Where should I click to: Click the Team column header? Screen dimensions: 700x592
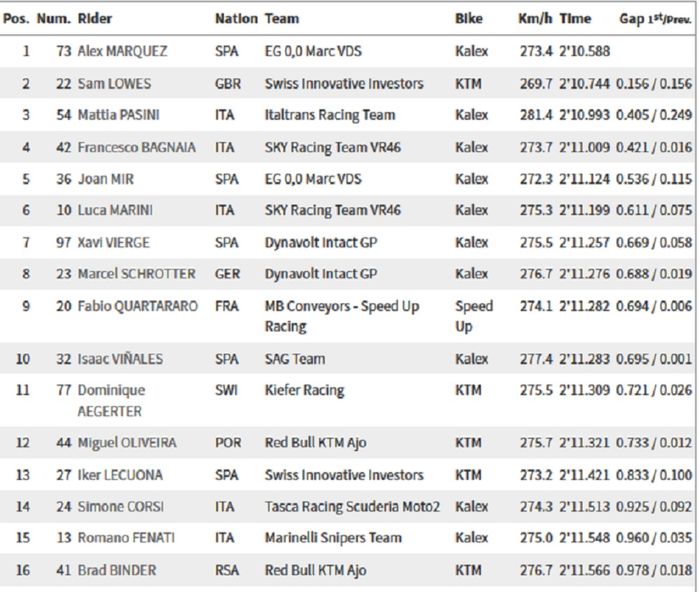tap(282, 18)
